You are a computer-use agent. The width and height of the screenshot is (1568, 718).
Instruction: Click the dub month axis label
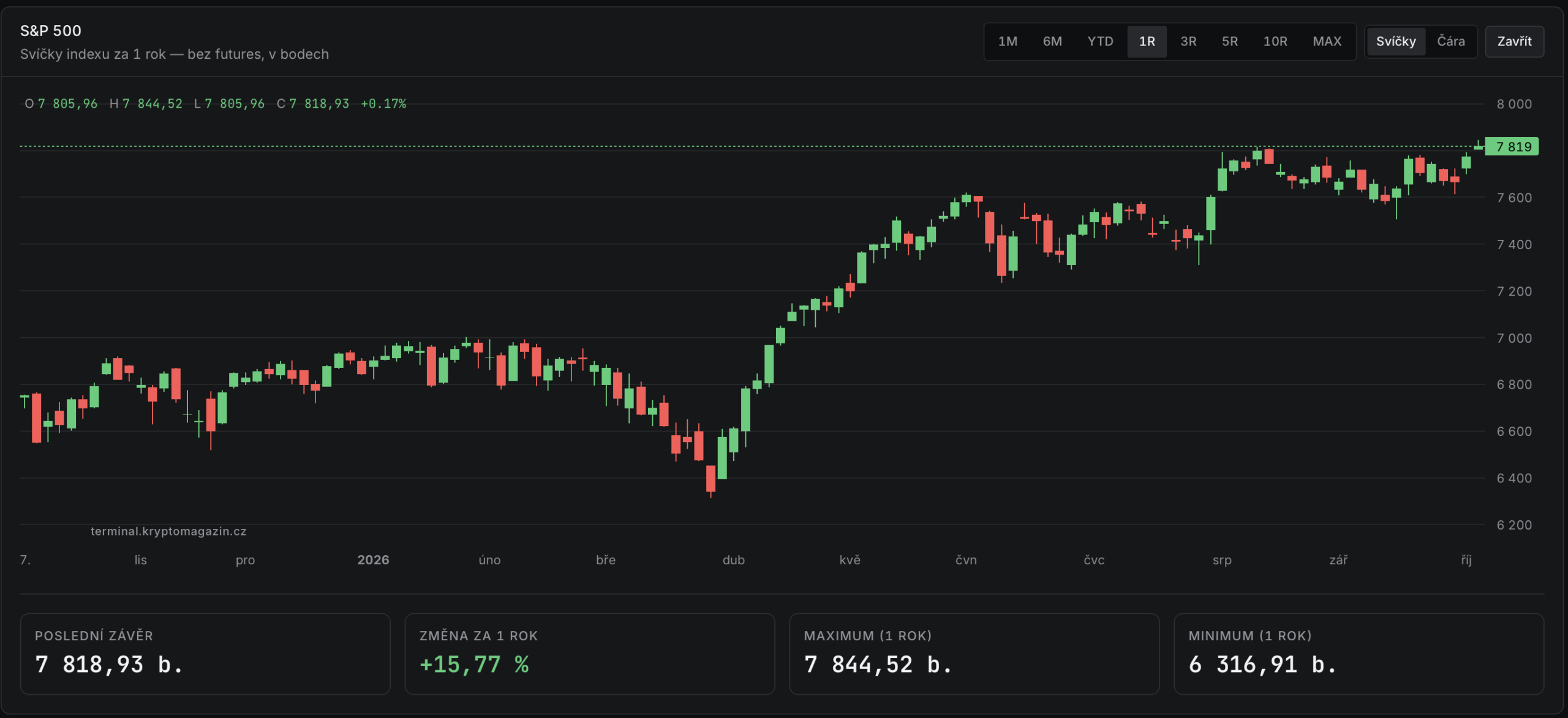[733, 559]
